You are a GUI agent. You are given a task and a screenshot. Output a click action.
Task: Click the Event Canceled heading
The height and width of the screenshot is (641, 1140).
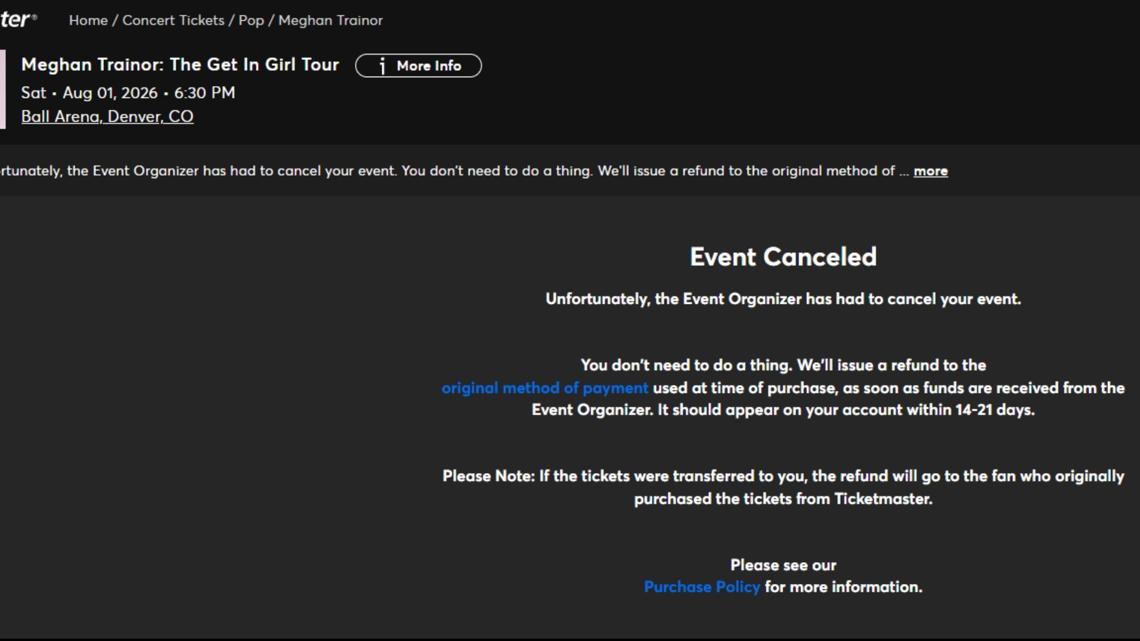tap(783, 257)
